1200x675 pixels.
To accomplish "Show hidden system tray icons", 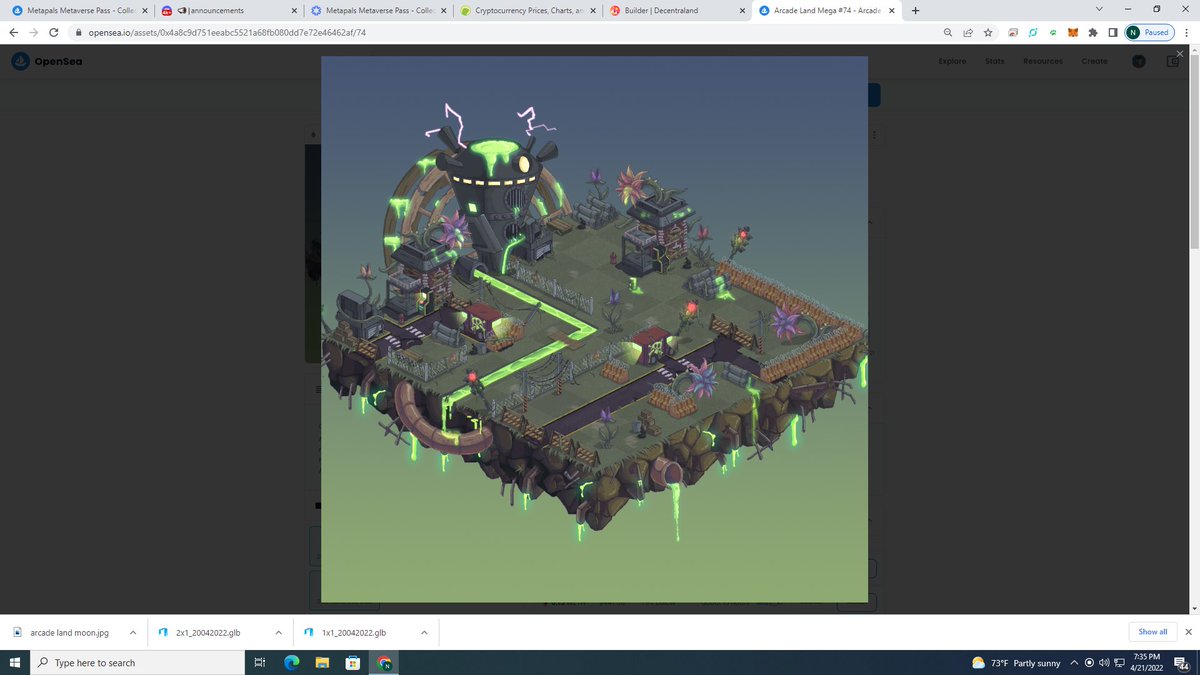I will pos(1073,663).
